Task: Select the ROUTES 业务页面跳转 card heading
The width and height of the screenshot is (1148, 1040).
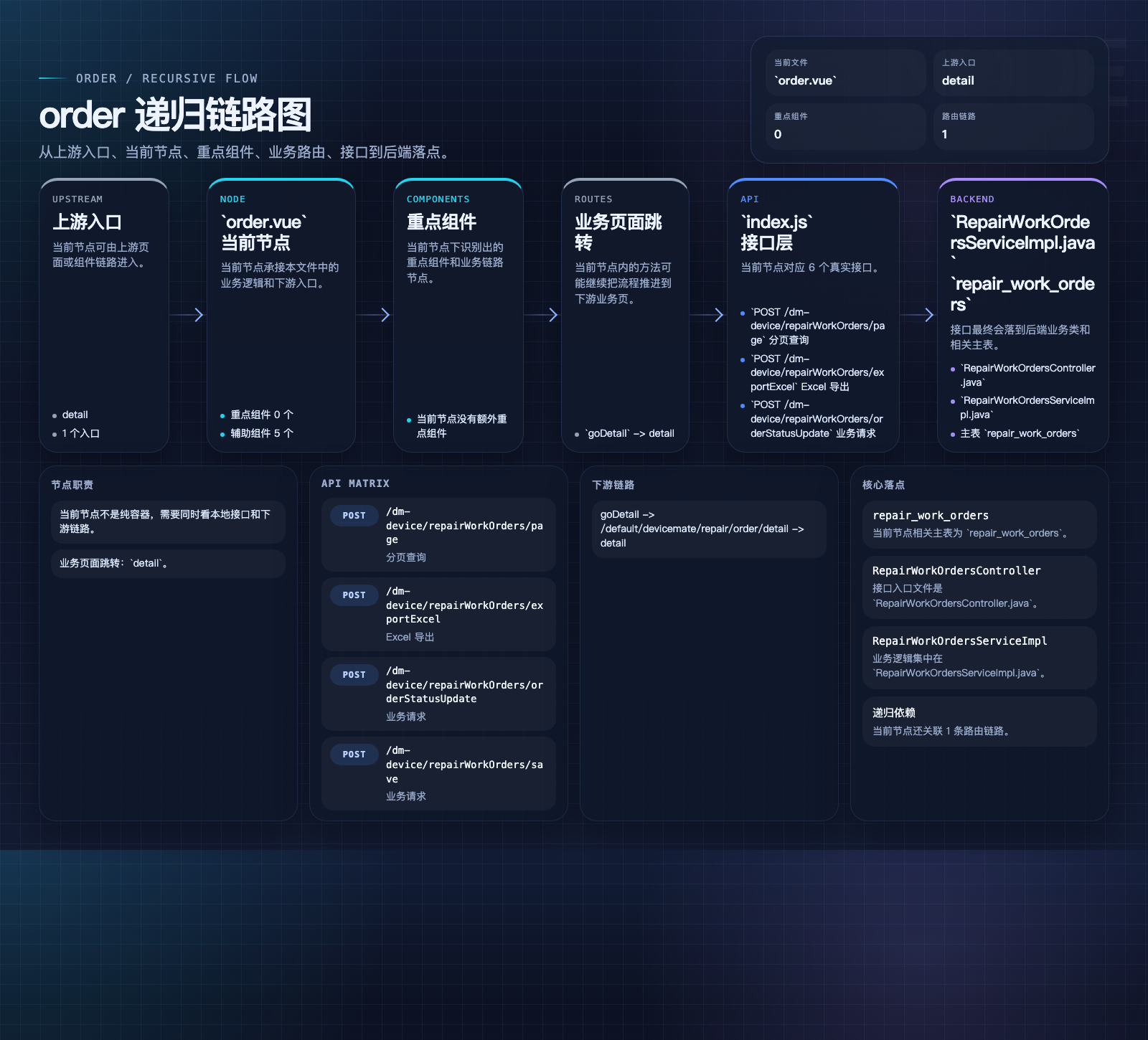Action: (618, 232)
